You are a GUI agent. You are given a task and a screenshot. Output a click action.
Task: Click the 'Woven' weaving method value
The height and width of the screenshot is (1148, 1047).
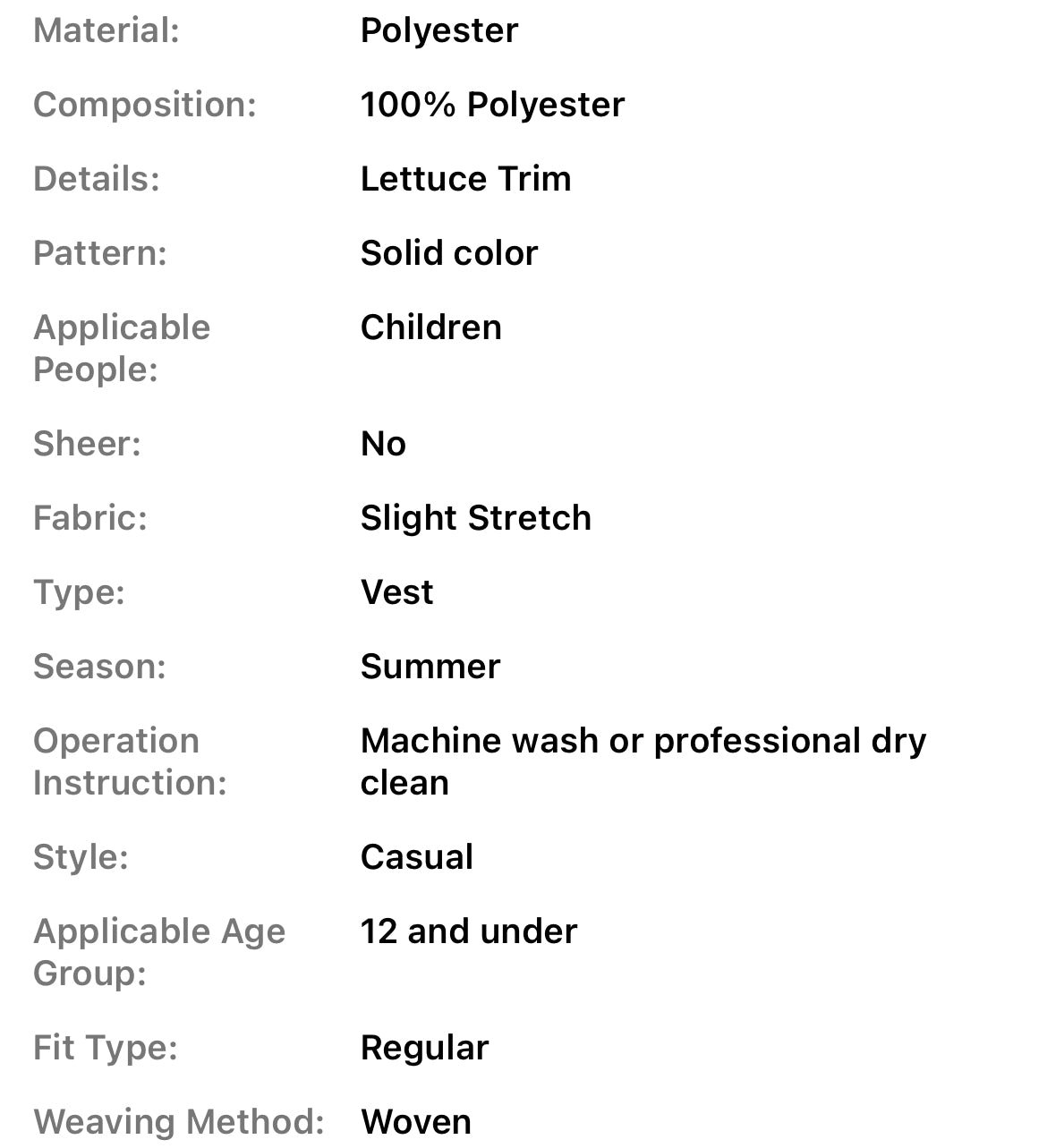pos(415,1122)
